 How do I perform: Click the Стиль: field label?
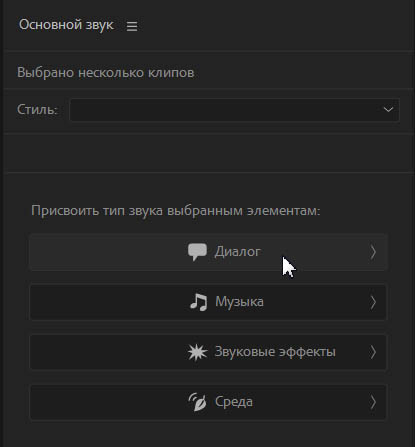tap(38, 109)
